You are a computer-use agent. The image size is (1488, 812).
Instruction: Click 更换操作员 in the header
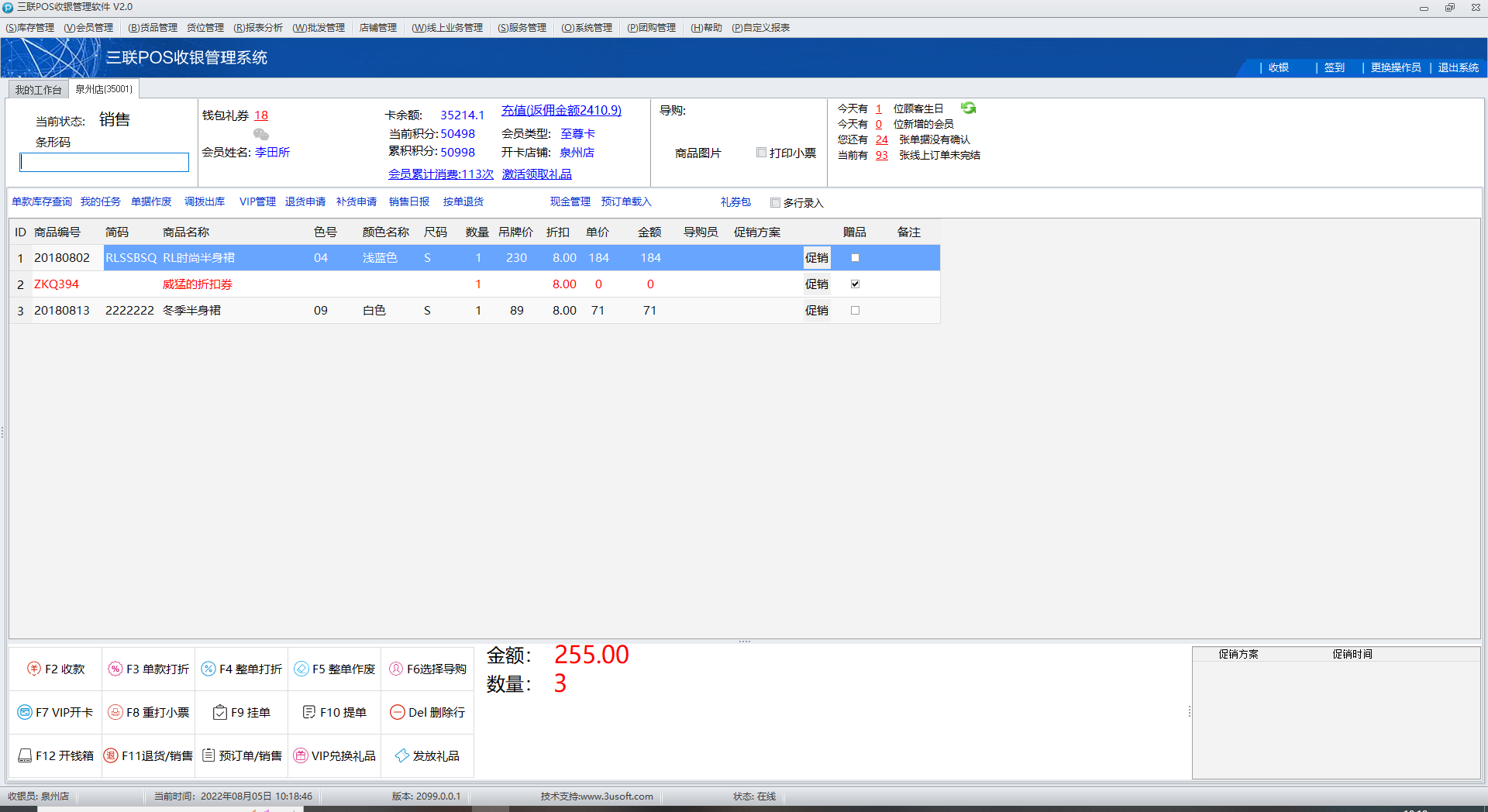1396,68
